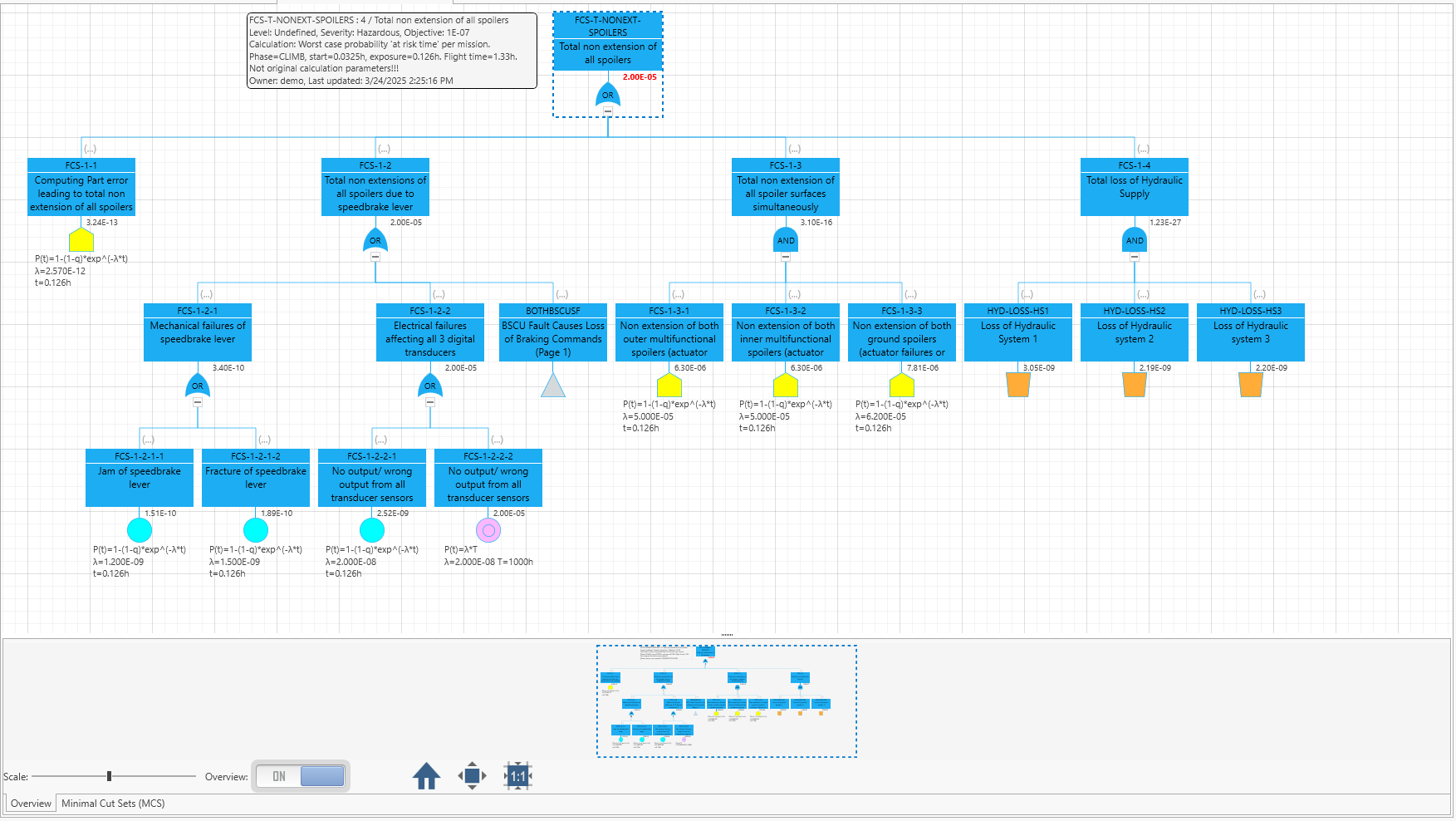Collapse the FCS-1-4 AND gate children

coord(1135,257)
